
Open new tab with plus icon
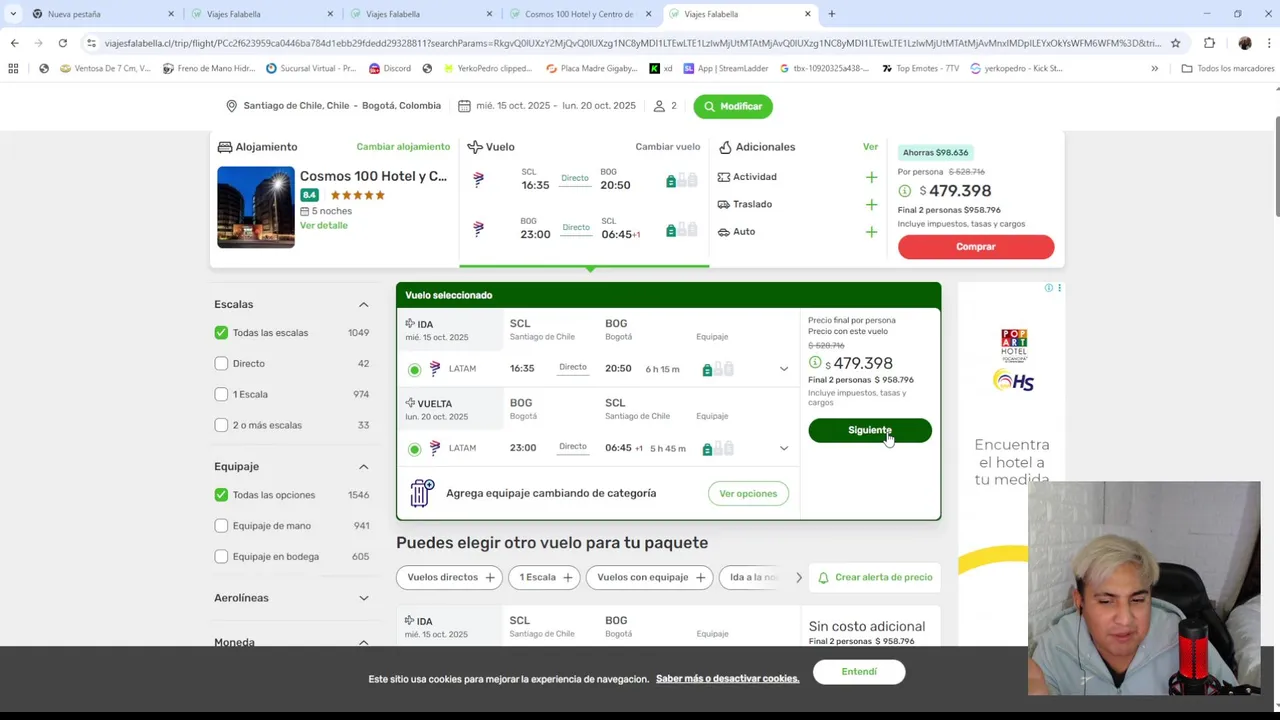pyautogui.click(x=831, y=14)
